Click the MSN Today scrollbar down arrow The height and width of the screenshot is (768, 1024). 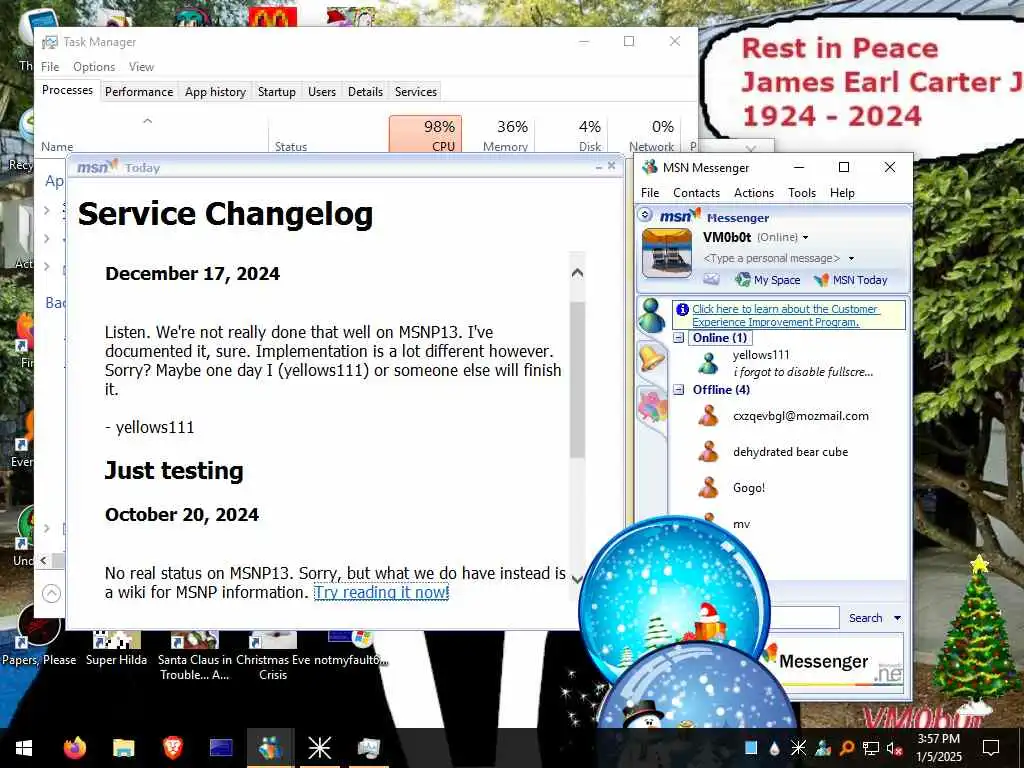577,579
